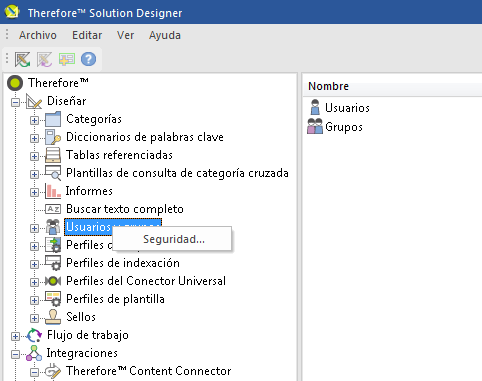Select the Tablas referenciadas label

pyautogui.click(x=119, y=155)
